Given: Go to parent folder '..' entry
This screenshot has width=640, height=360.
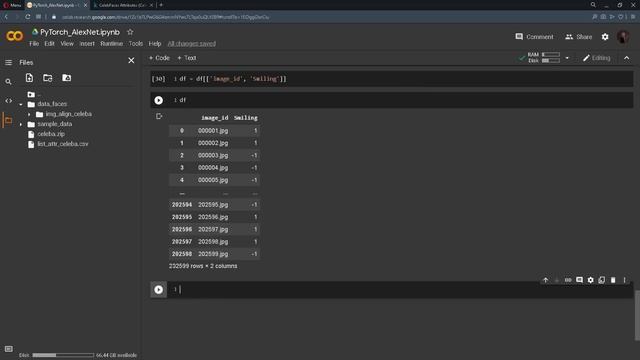Looking at the screenshot, I should [x=39, y=94].
